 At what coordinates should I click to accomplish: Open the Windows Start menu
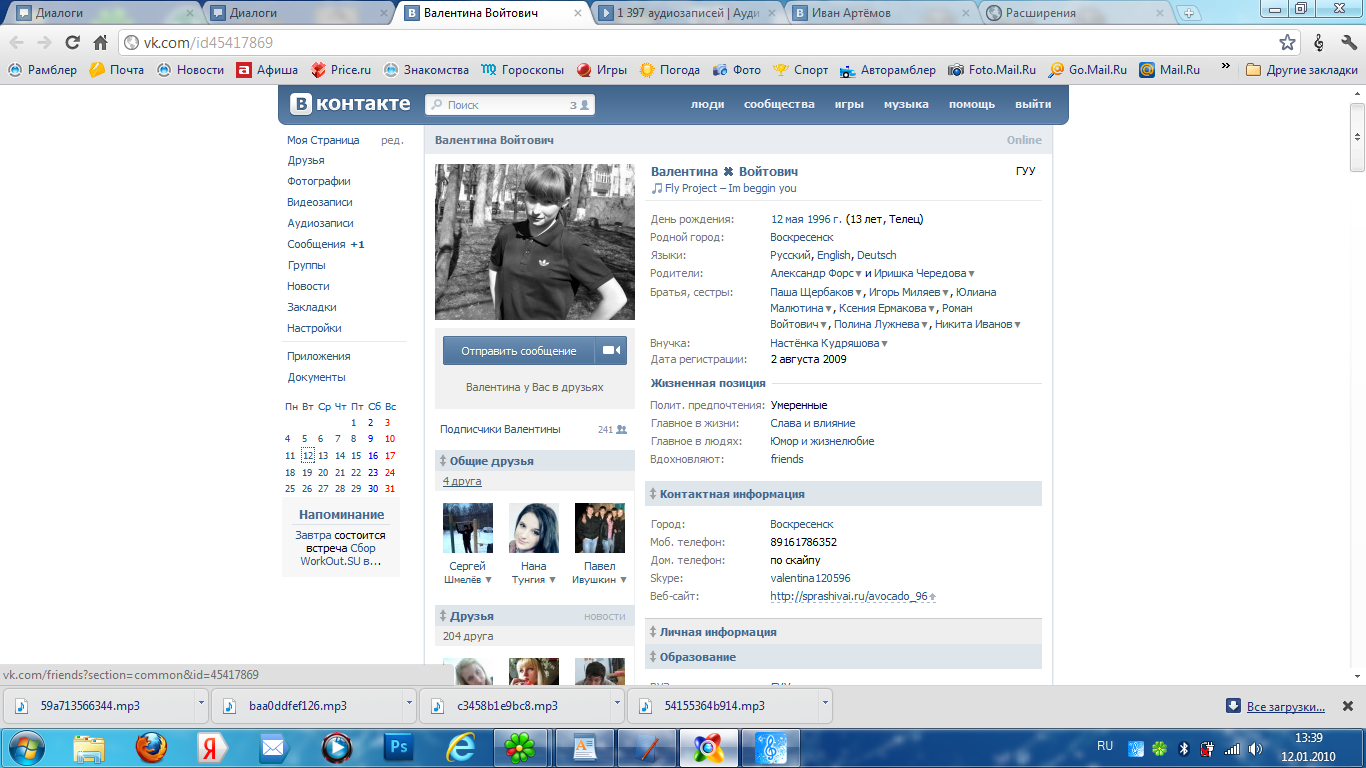pyautogui.click(x=26, y=746)
